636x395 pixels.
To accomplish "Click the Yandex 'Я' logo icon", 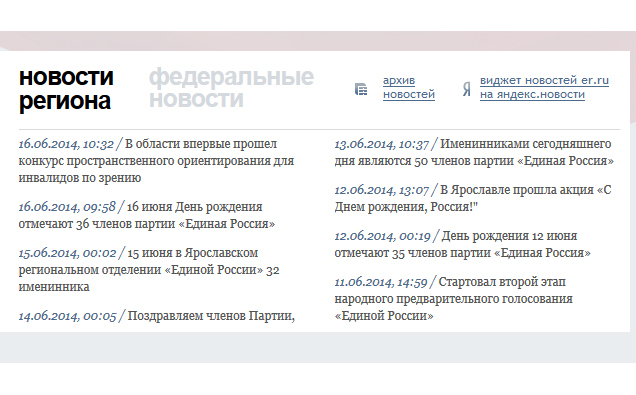I will pyautogui.click(x=467, y=89).
